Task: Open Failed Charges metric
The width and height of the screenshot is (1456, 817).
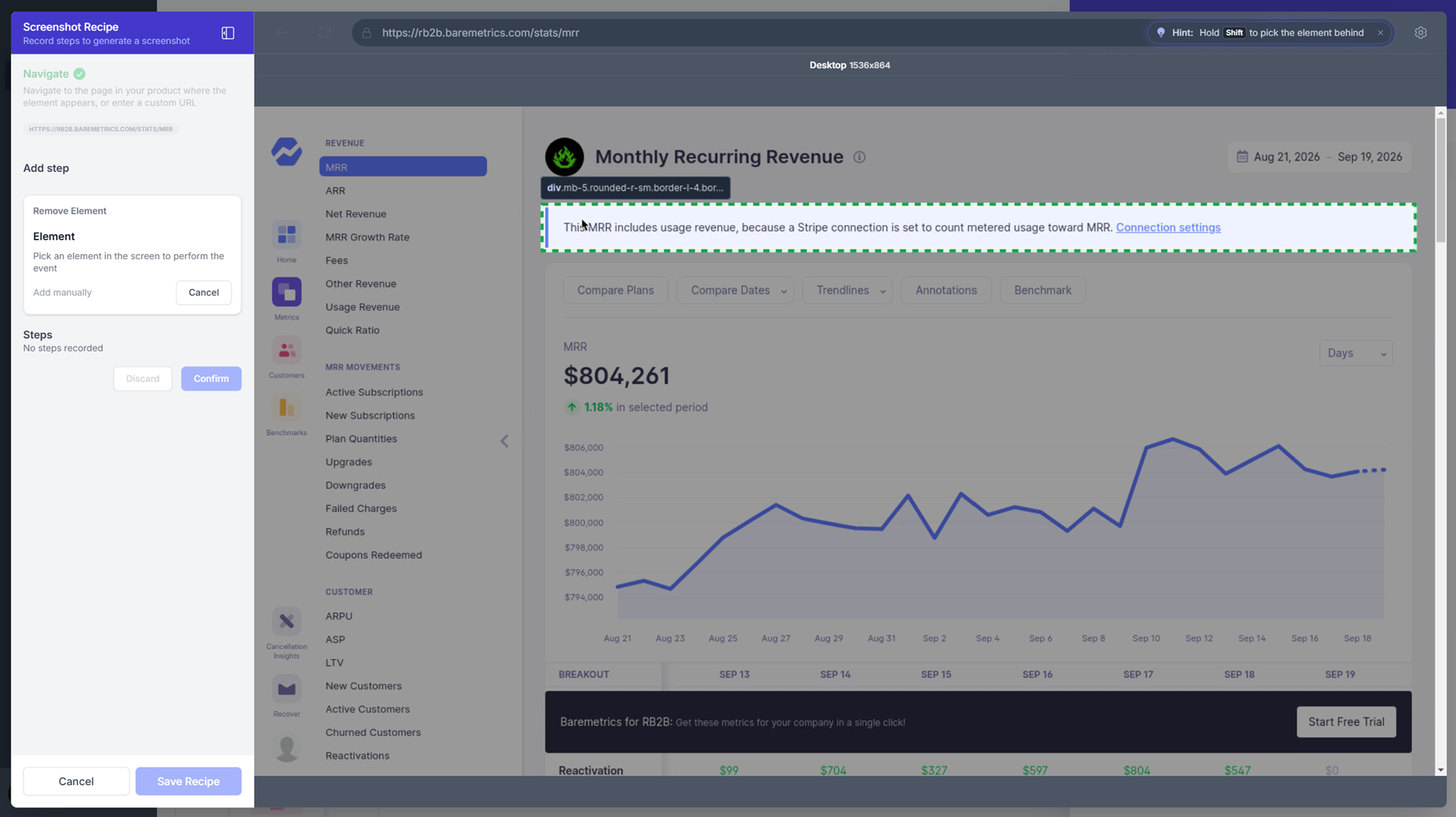Action: pos(361,509)
